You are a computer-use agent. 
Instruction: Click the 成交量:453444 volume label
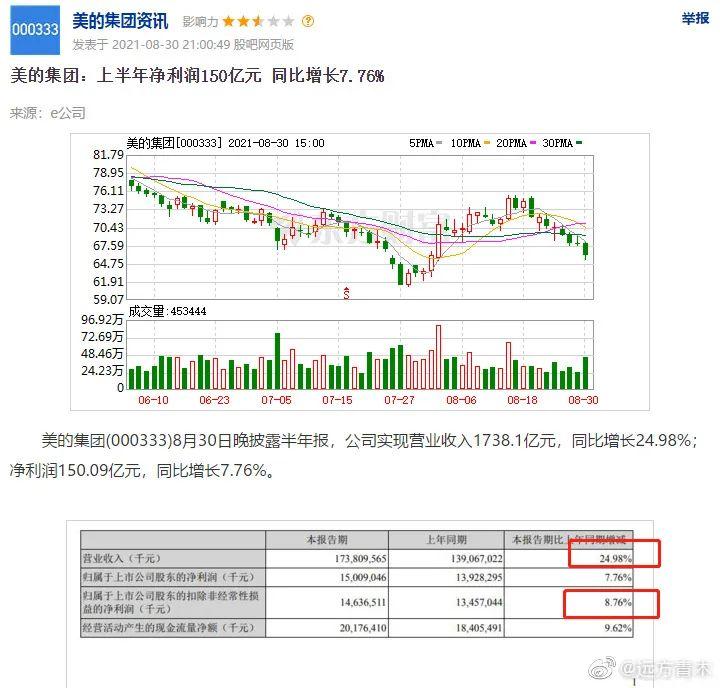click(167, 311)
